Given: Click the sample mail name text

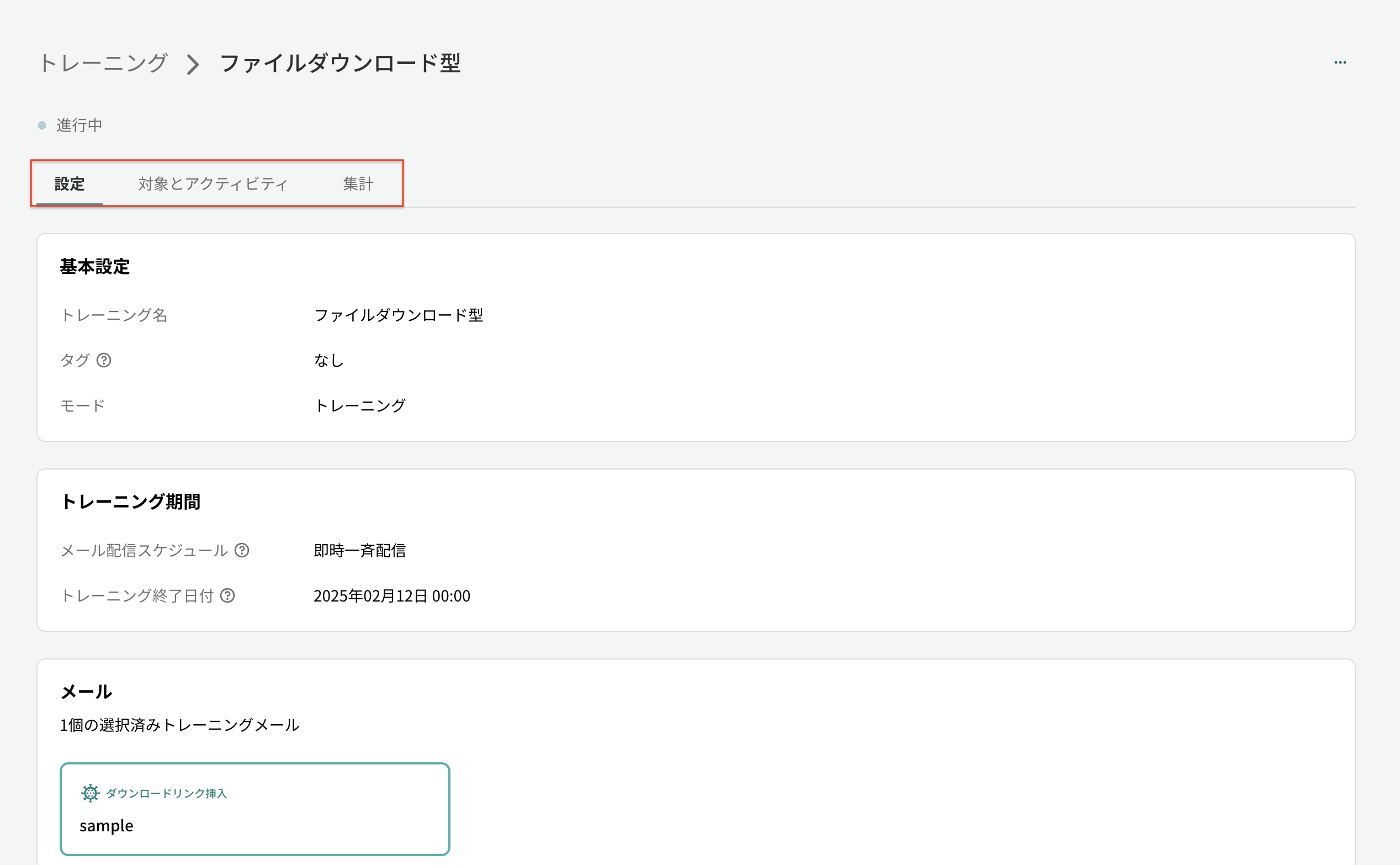Looking at the screenshot, I should (x=107, y=826).
